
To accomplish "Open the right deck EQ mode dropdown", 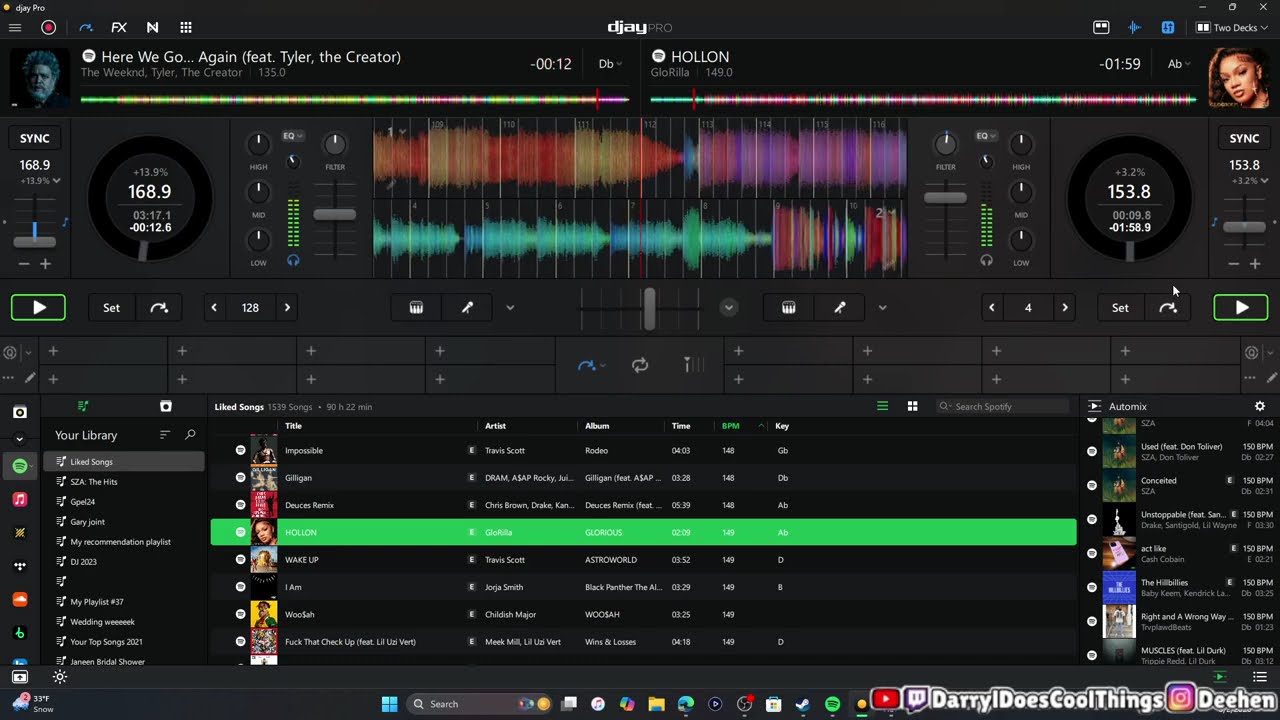I will [986, 136].
